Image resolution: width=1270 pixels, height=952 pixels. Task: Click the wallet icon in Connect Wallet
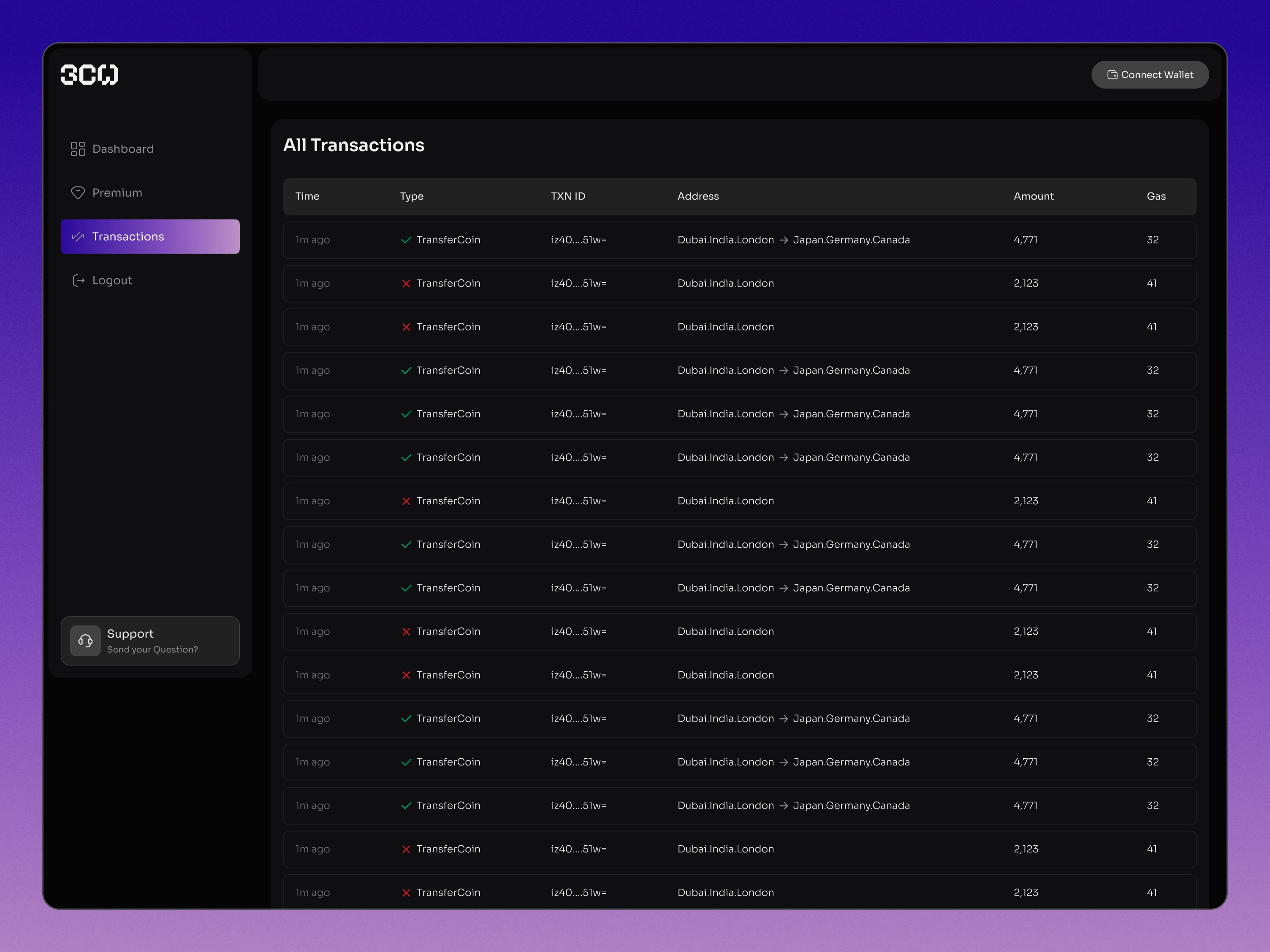[1112, 75]
